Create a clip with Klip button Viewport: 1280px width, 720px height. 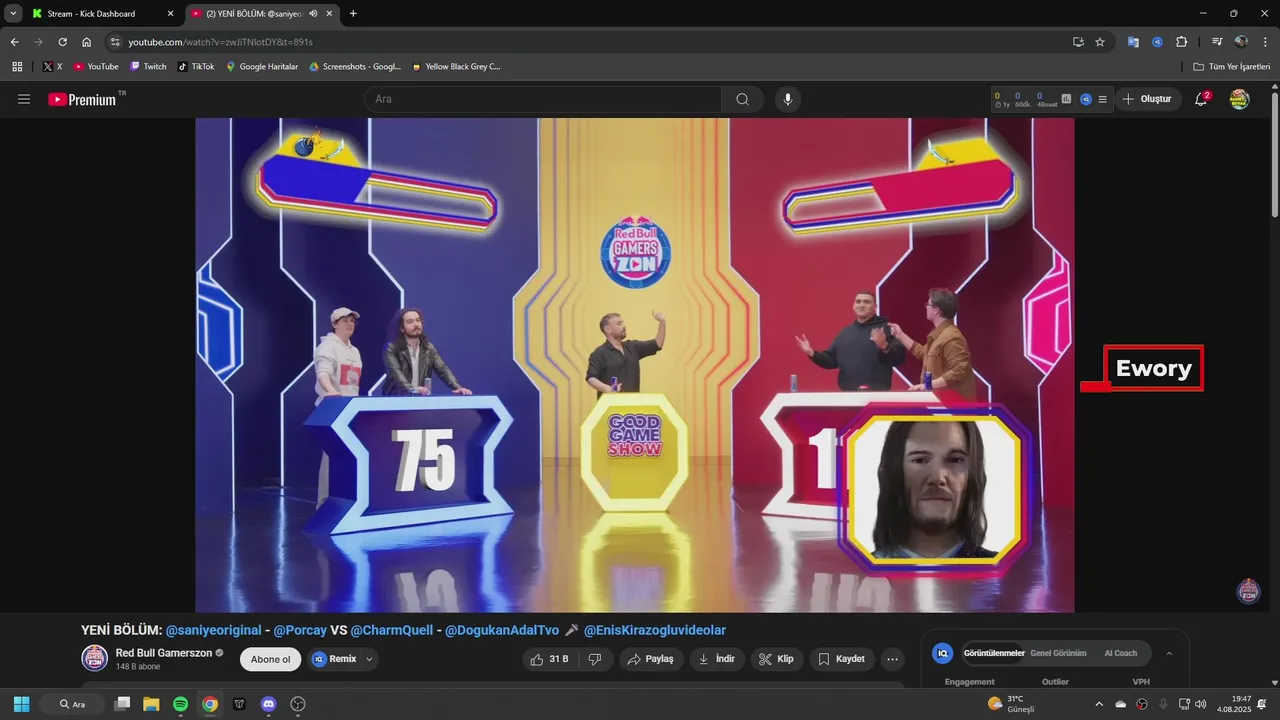(777, 659)
